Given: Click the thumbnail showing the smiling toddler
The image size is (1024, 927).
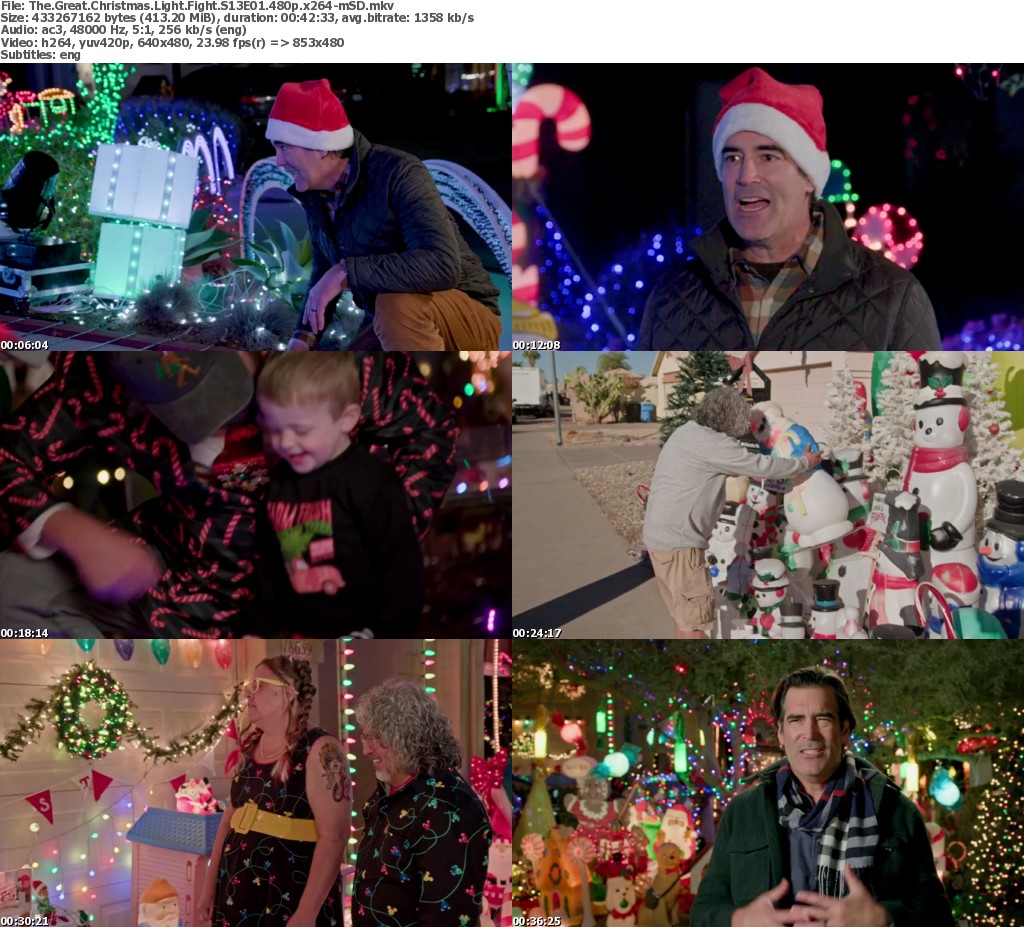Looking at the screenshot, I should click(x=256, y=494).
